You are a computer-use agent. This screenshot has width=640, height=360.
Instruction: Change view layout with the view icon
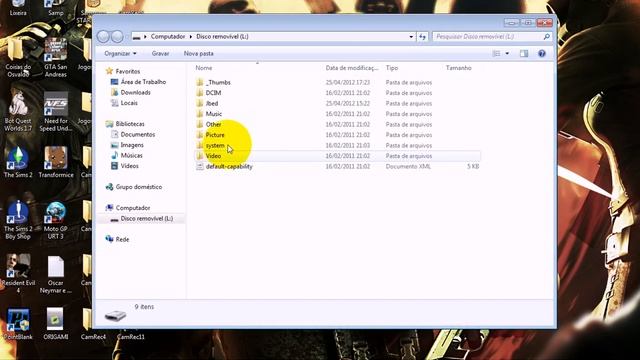point(497,53)
